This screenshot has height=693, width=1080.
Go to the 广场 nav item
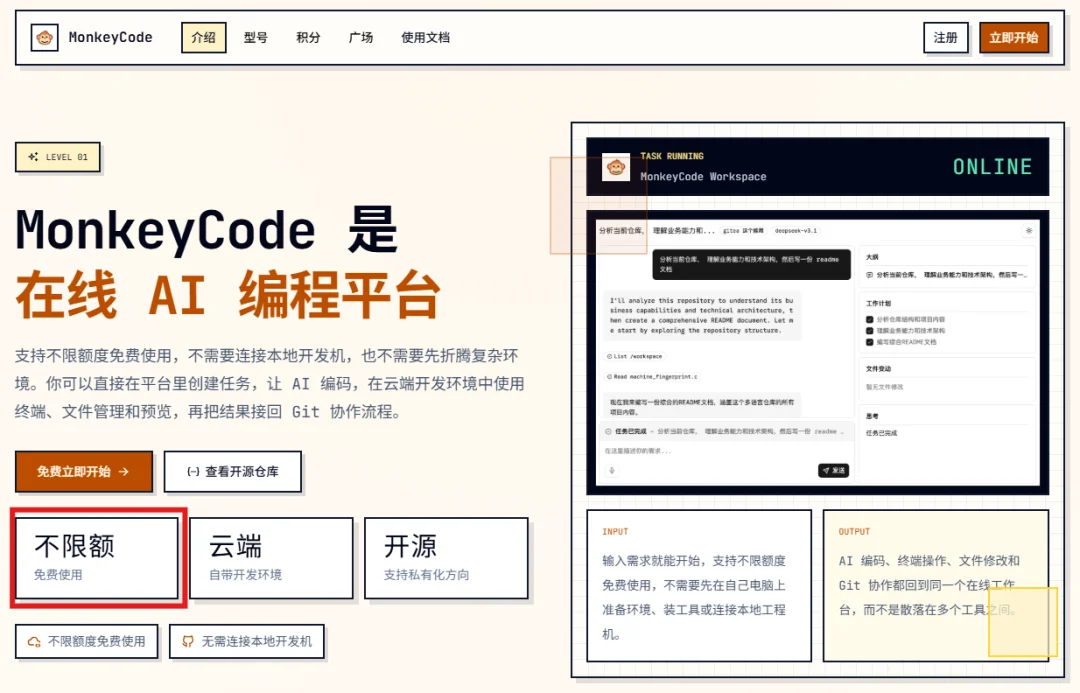point(361,37)
